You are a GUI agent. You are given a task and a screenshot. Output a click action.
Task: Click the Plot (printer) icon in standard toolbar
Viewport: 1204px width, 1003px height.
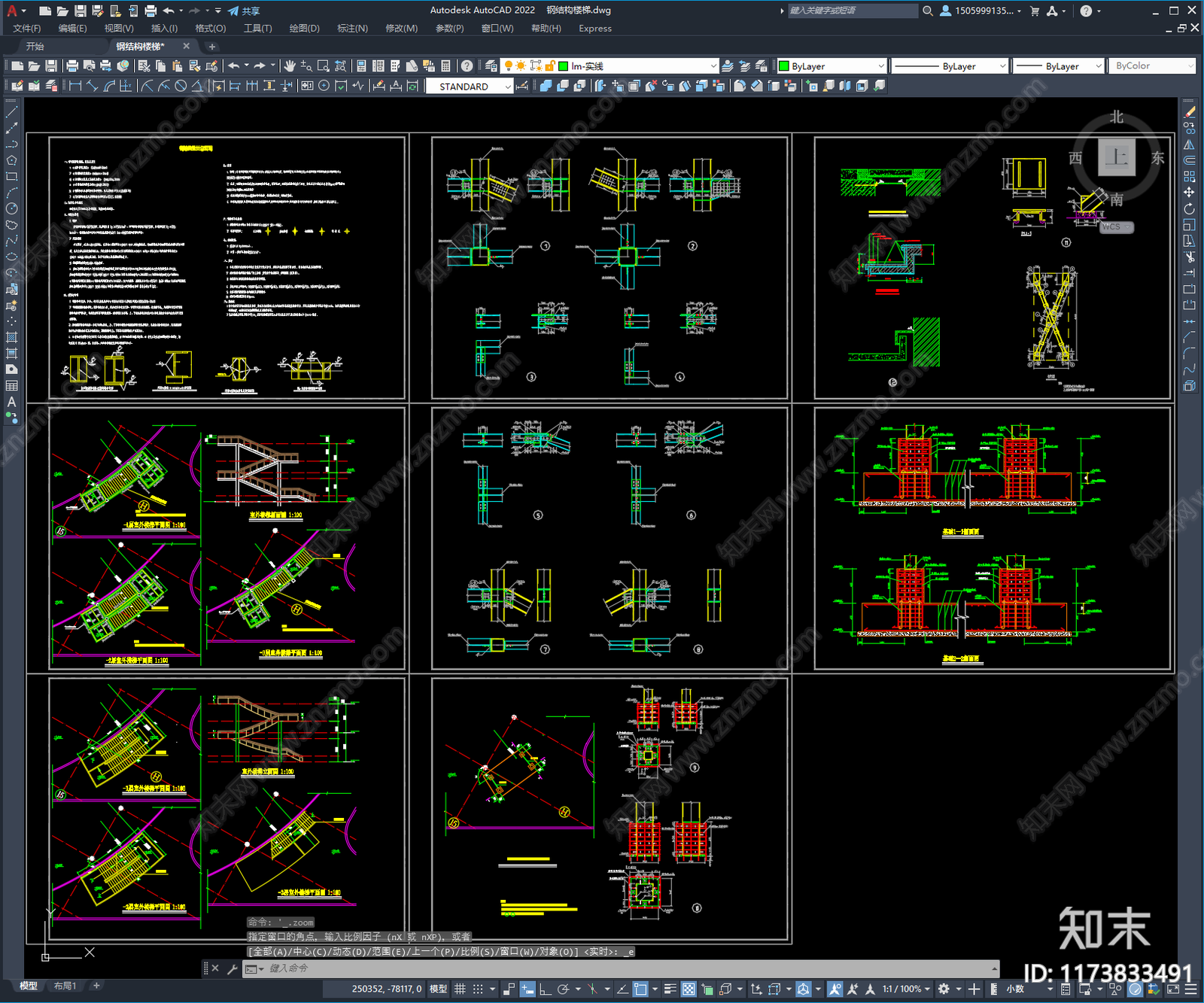tap(72, 66)
